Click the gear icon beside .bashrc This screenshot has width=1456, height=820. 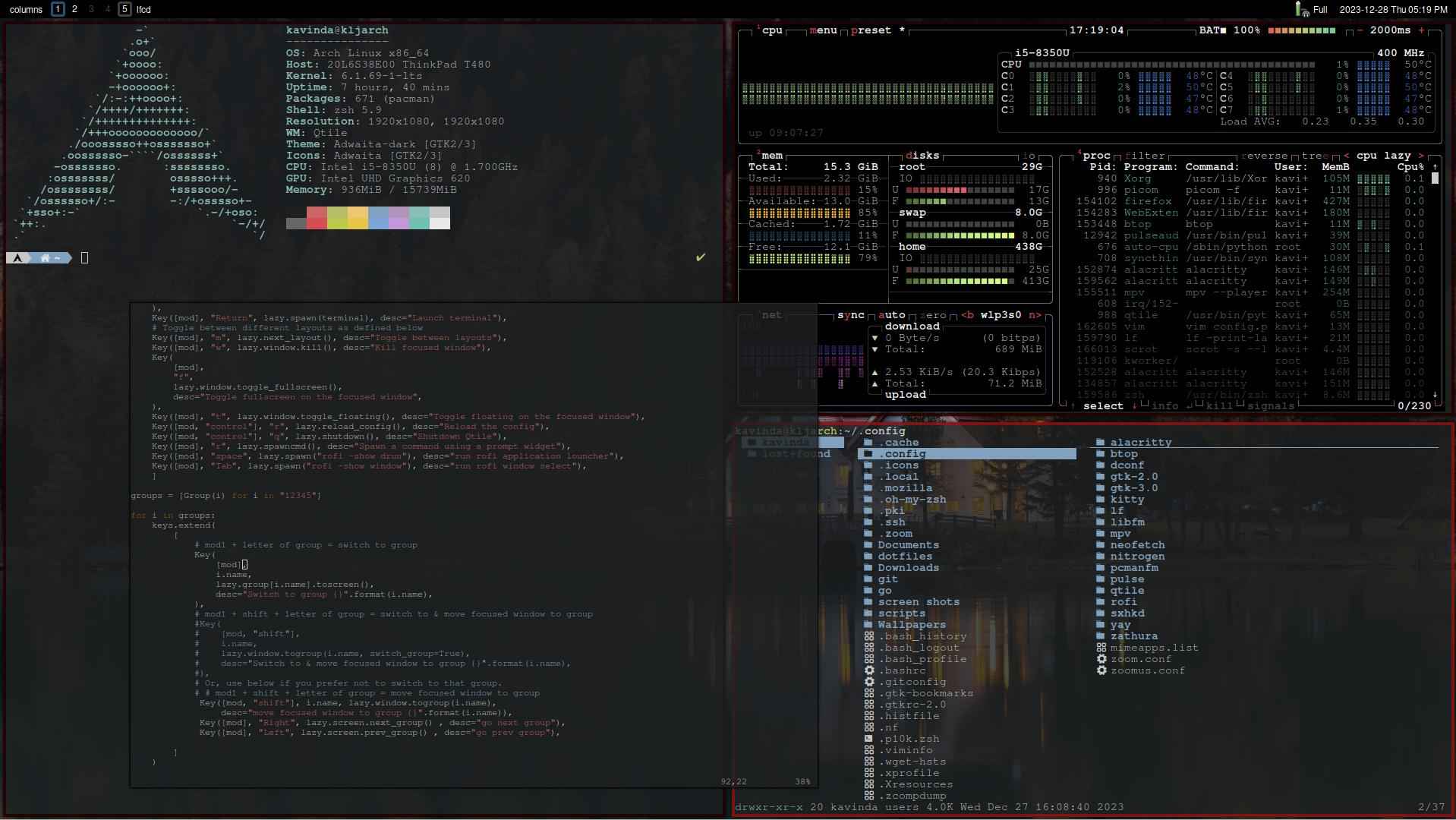pyautogui.click(x=869, y=670)
